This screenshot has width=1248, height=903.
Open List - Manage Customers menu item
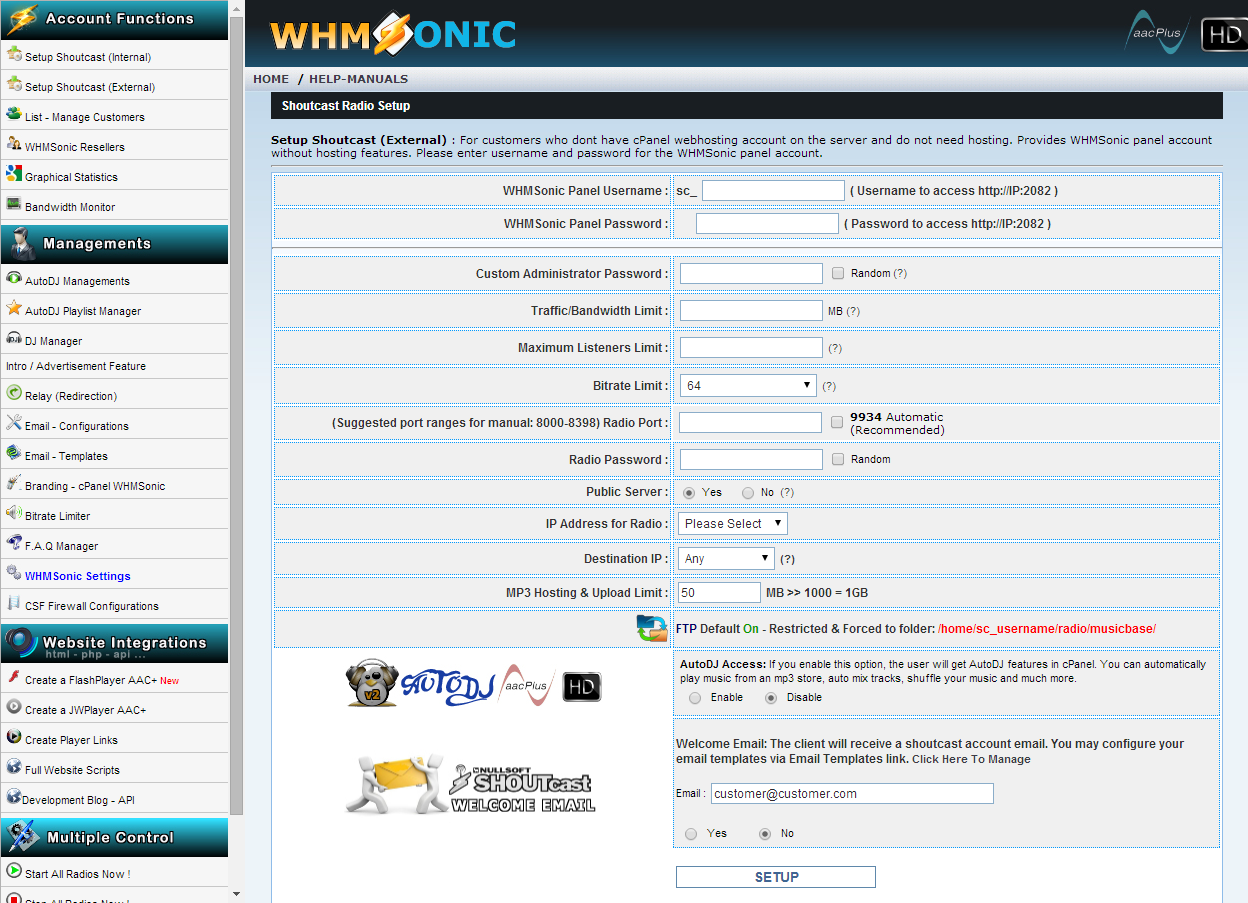point(85,118)
